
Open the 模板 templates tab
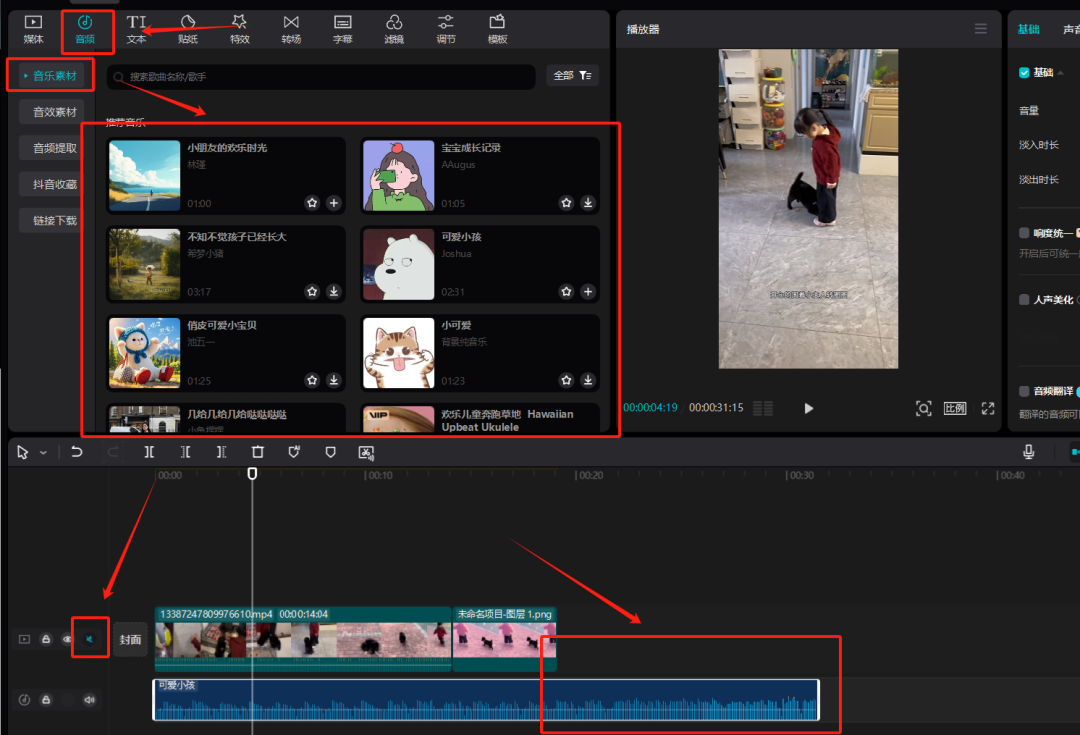coord(497,30)
